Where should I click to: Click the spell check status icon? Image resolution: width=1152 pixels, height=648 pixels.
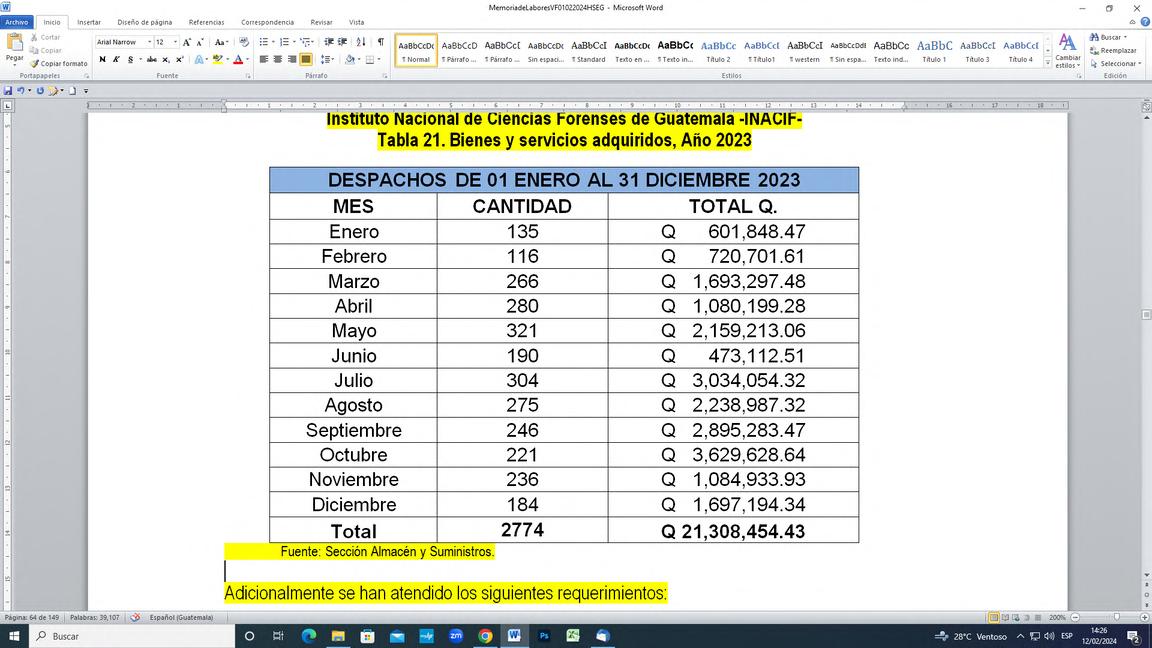[x=135, y=618]
